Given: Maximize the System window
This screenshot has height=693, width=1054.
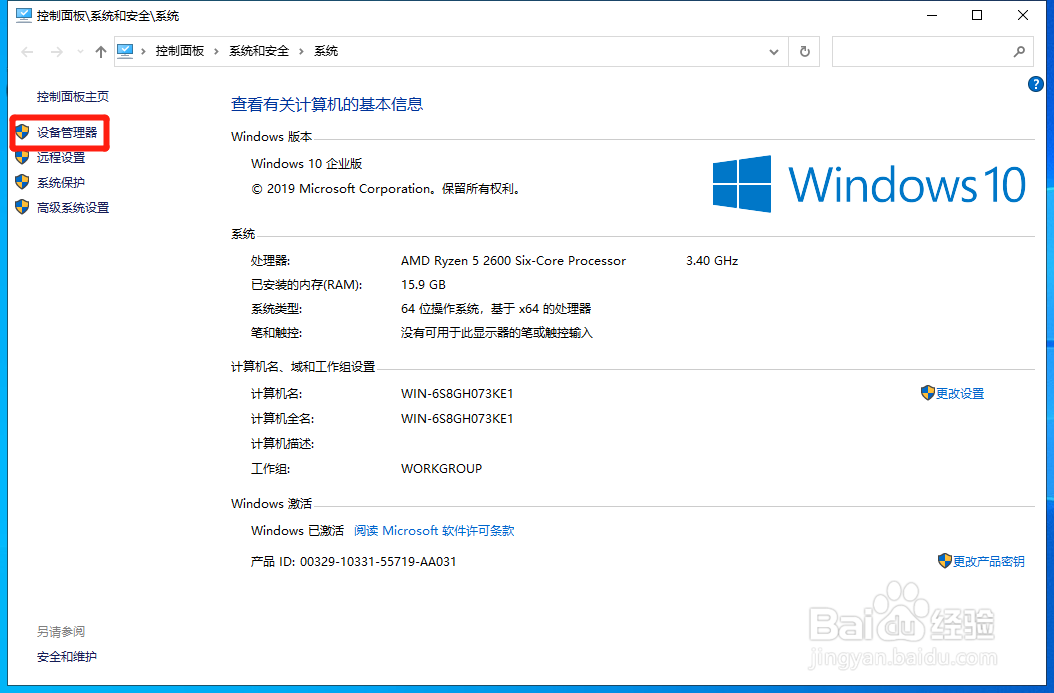Looking at the screenshot, I should click(977, 15).
